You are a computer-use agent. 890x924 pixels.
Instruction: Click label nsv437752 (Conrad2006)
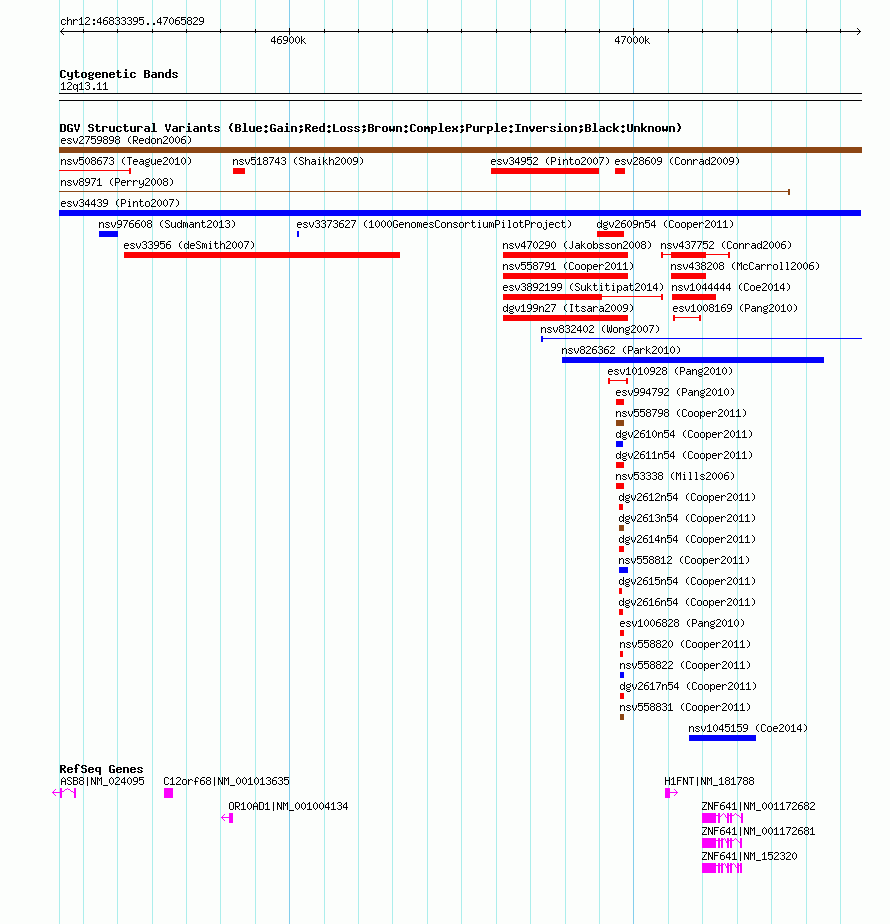click(726, 245)
